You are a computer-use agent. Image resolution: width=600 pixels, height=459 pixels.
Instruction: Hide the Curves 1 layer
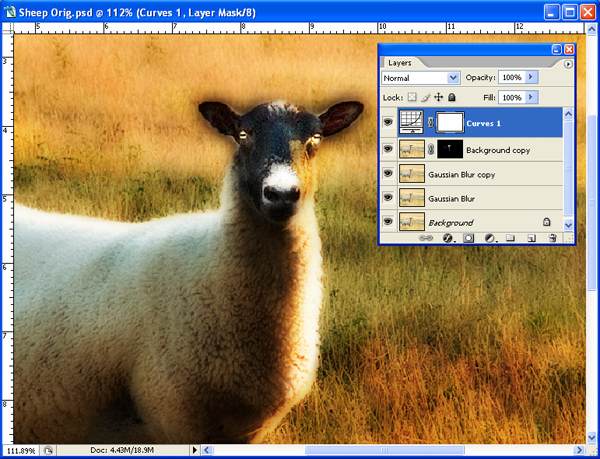[388, 122]
